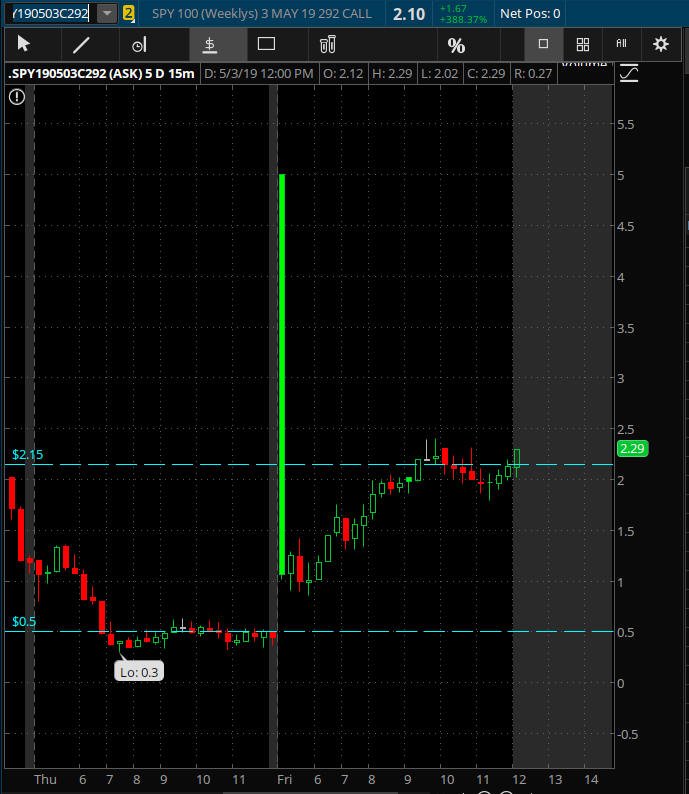689x794 pixels.
Task: Click the chart title .SPY190503C292 (ASK) 5 D 15m
Action: [102, 74]
